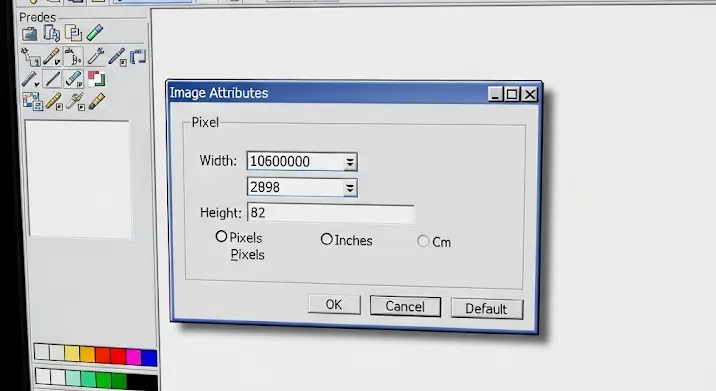Click the blank preview box in left panel
Image resolution: width=716 pixels, height=391 pixels.
pyautogui.click(x=79, y=180)
